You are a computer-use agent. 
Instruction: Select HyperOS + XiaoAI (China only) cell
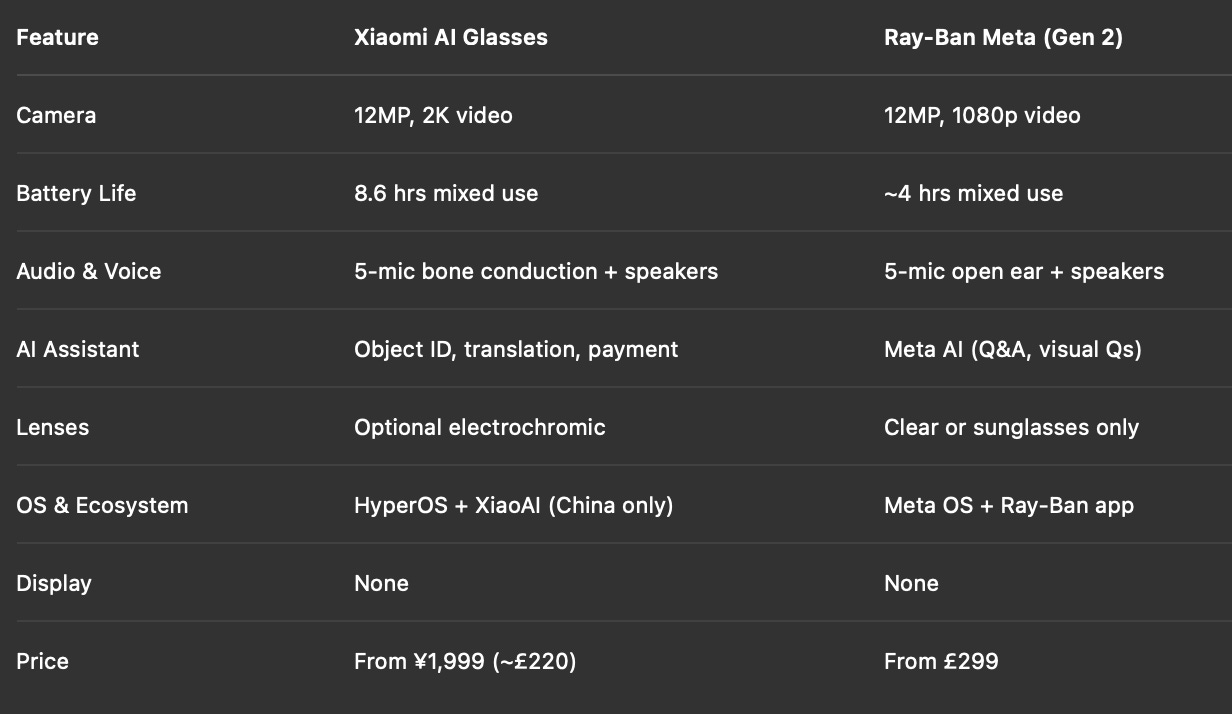[513, 506]
